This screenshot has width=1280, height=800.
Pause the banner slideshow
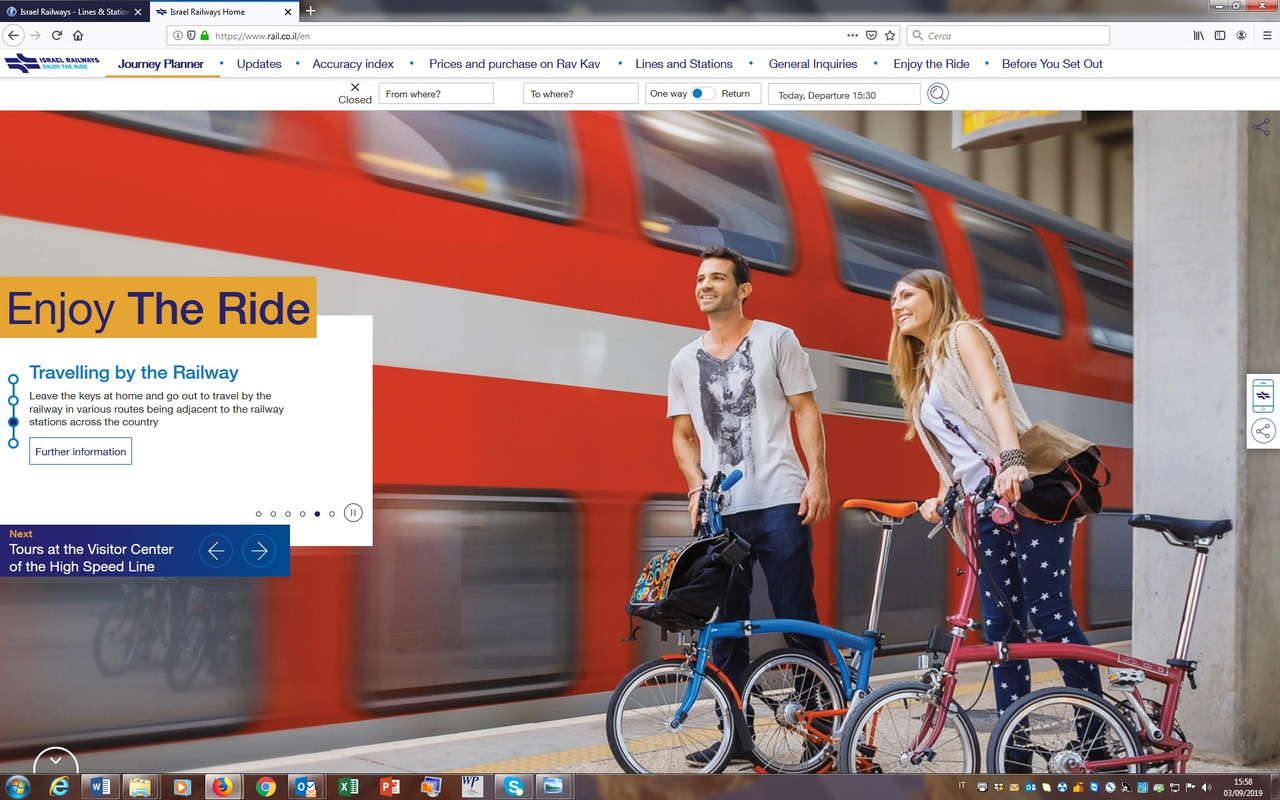(353, 513)
